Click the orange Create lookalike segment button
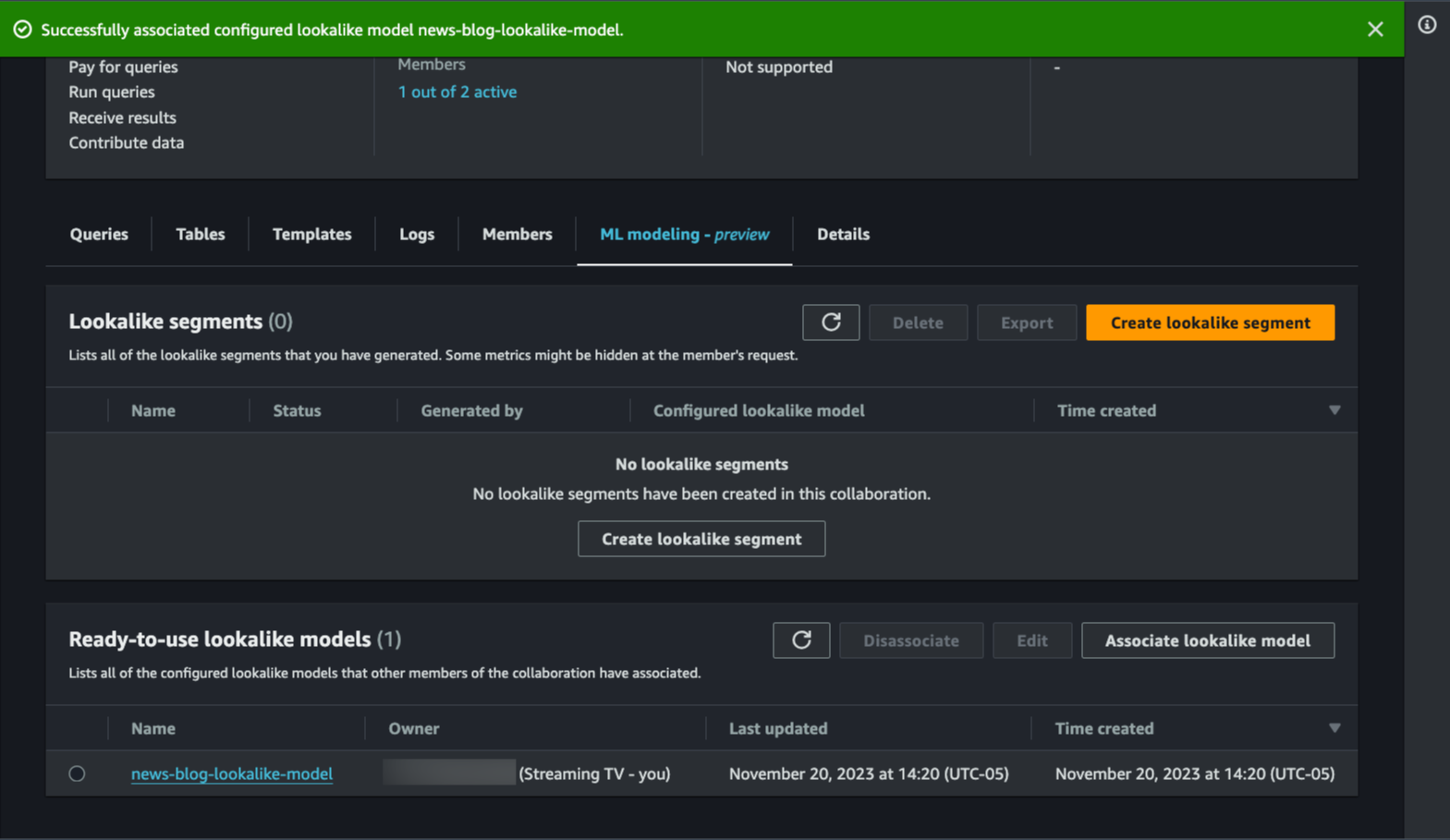Image resolution: width=1450 pixels, height=840 pixels. tap(1209, 323)
